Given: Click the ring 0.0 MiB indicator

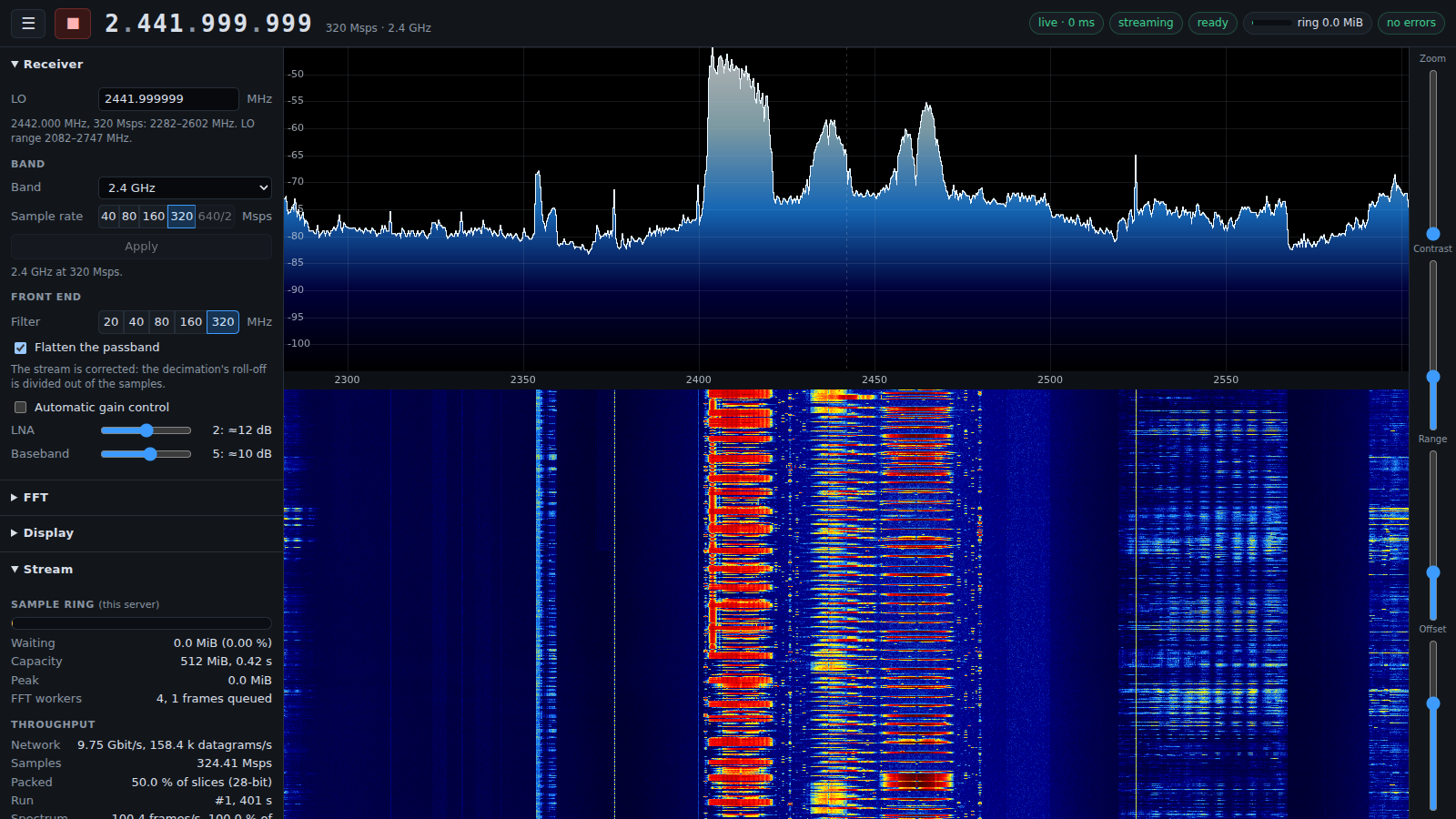Looking at the screenshot, I should click(x=1308, y=23).
